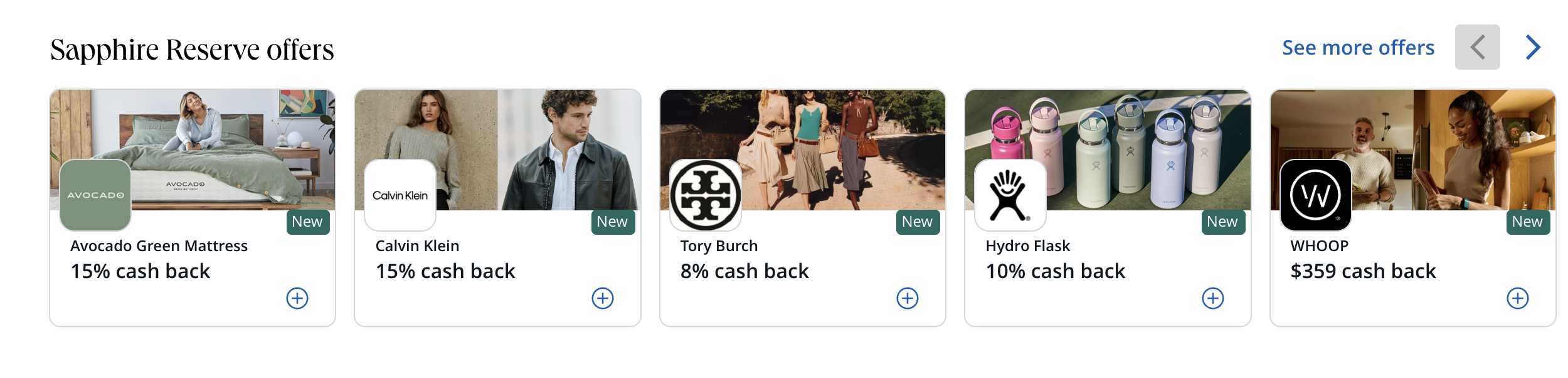Select the Hydro Flask 10% cash back text
Screen dimensions: 1568x378
tap(1055, 271)
